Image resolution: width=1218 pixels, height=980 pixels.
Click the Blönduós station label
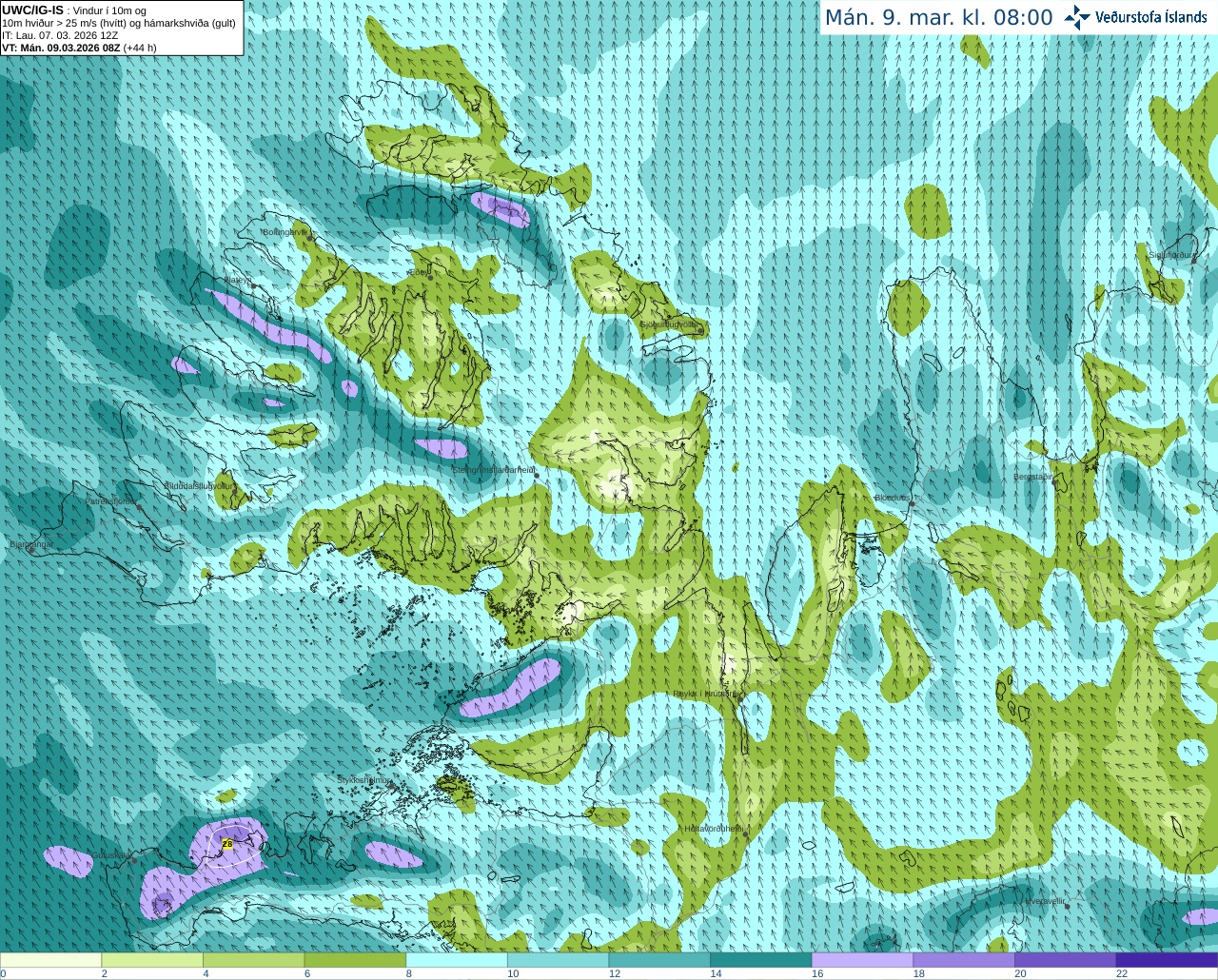pos(894,498)
